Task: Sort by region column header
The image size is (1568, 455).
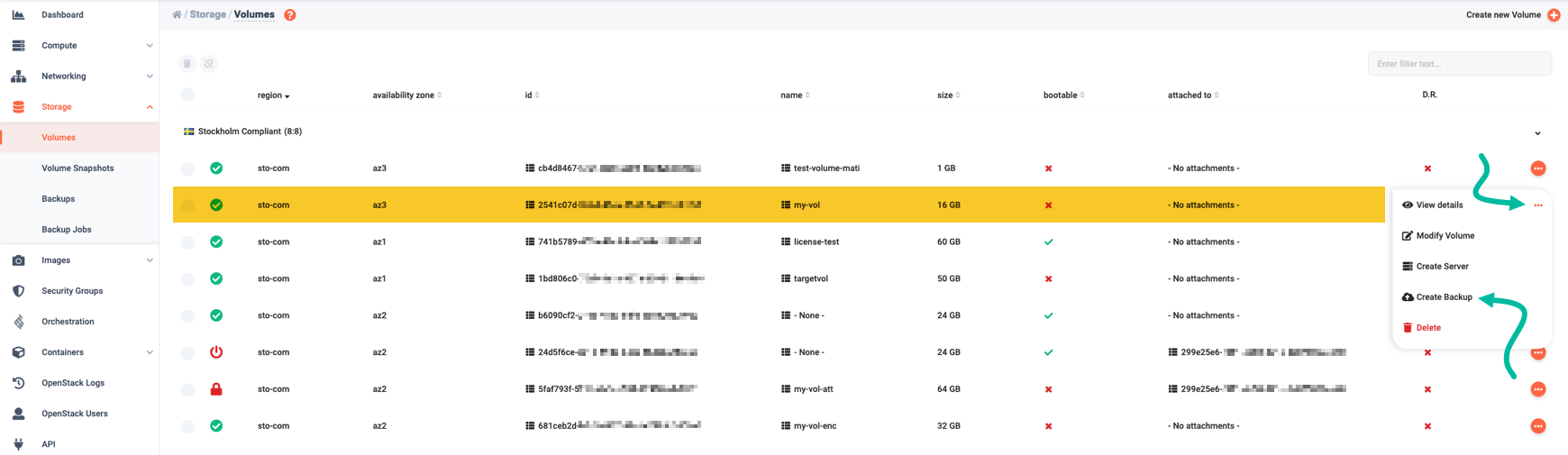Action: pos(273,96)
